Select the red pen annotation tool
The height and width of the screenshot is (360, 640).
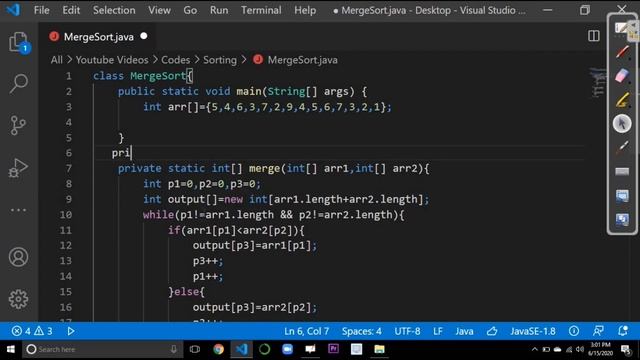click(622, 52)
